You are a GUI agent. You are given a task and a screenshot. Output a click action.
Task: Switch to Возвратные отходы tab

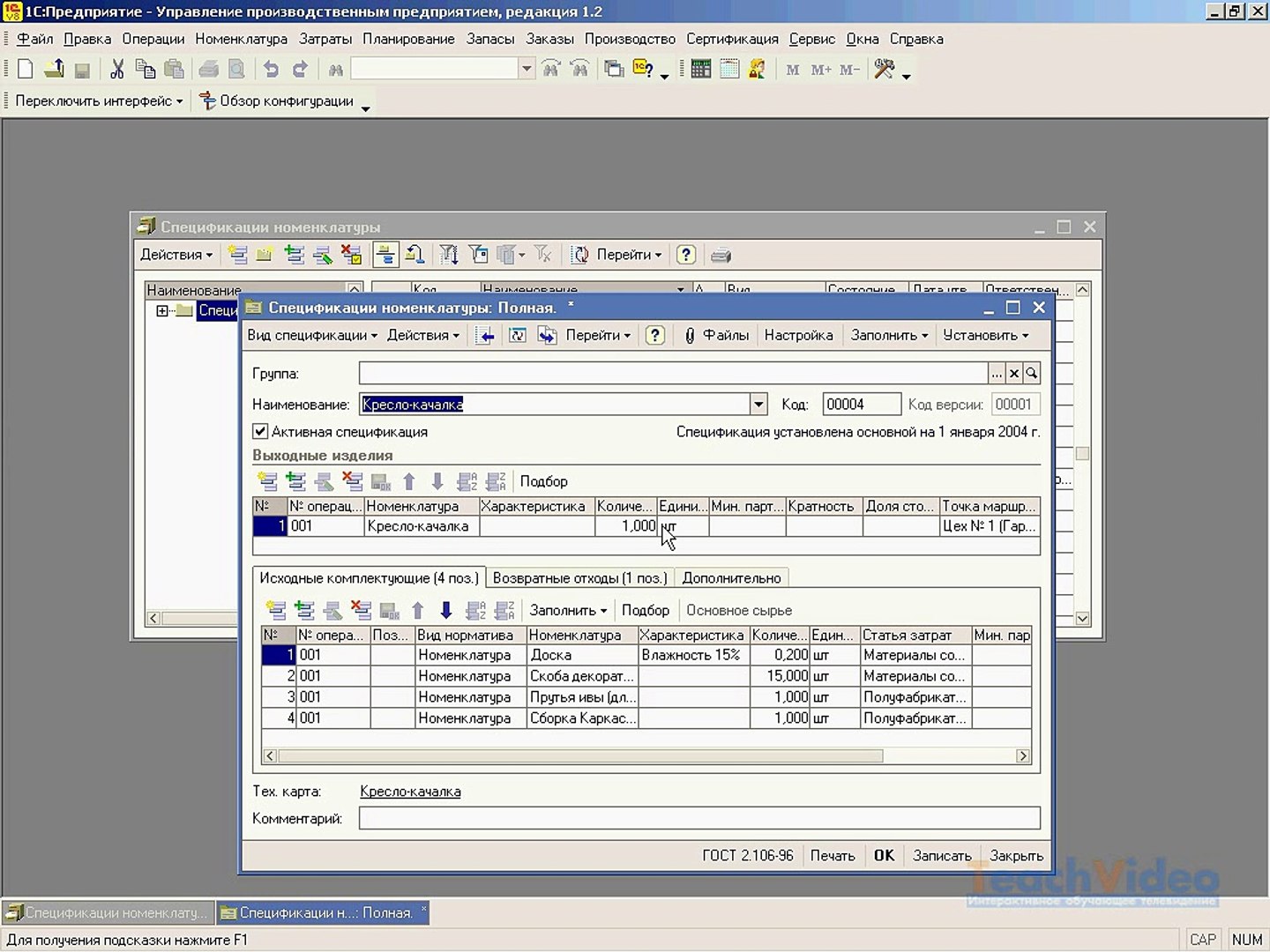tap(579, 578)
